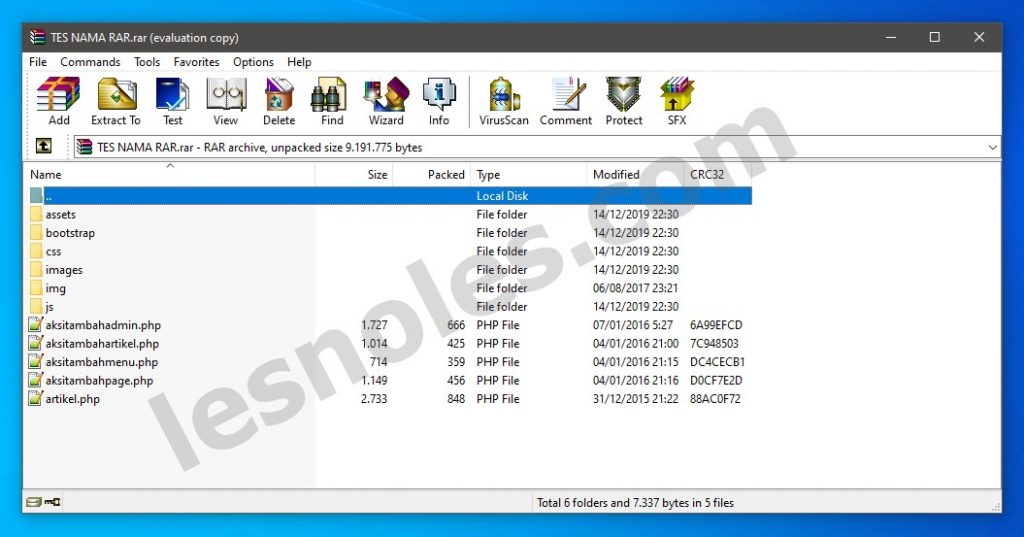The height and width of the screenshot is (537, 1024).
Task: Click the artikel.php file icon
Action: coord(35,399)
